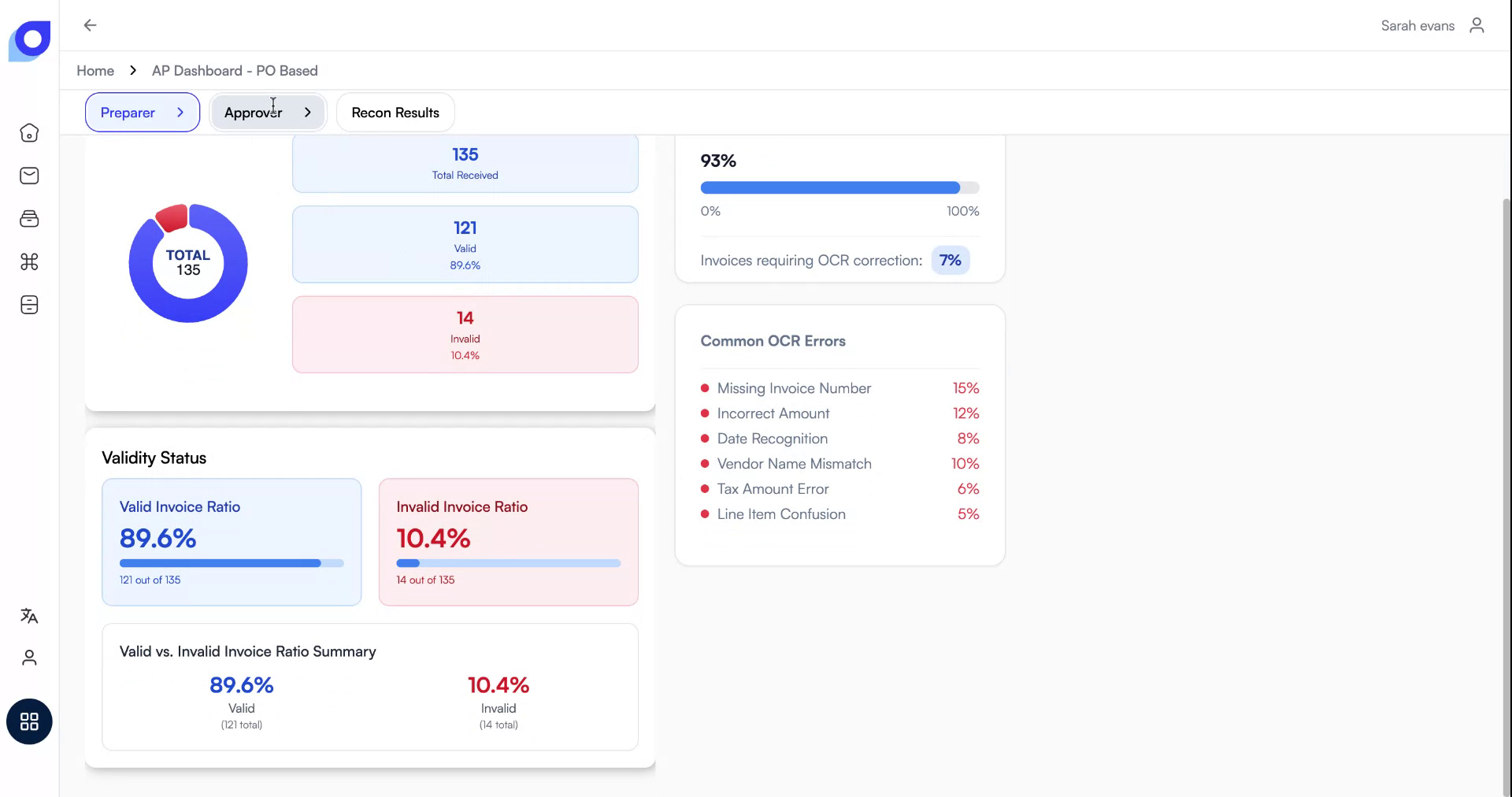
Task: Go to Home in the breadcrumb
Action: coord(95,71)
